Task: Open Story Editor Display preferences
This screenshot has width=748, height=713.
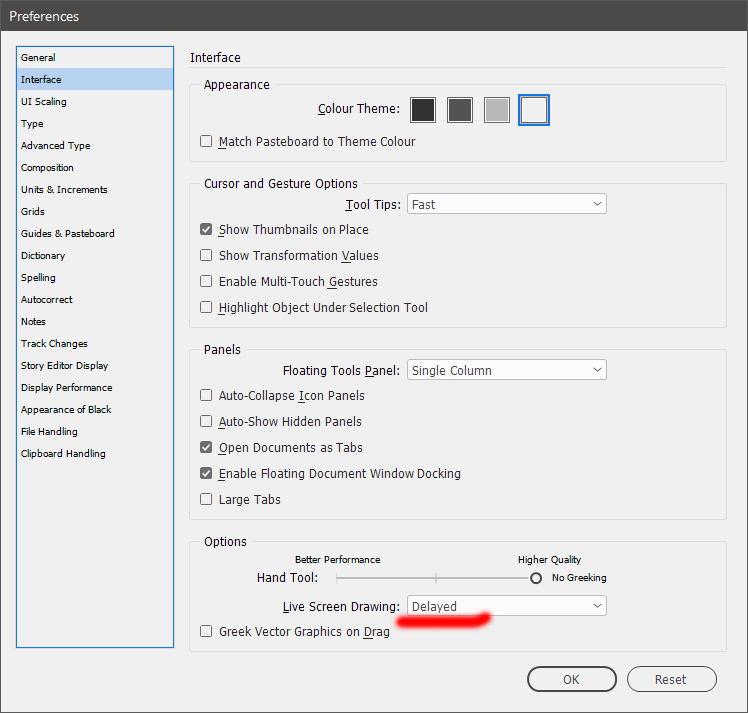Action: 95,365
